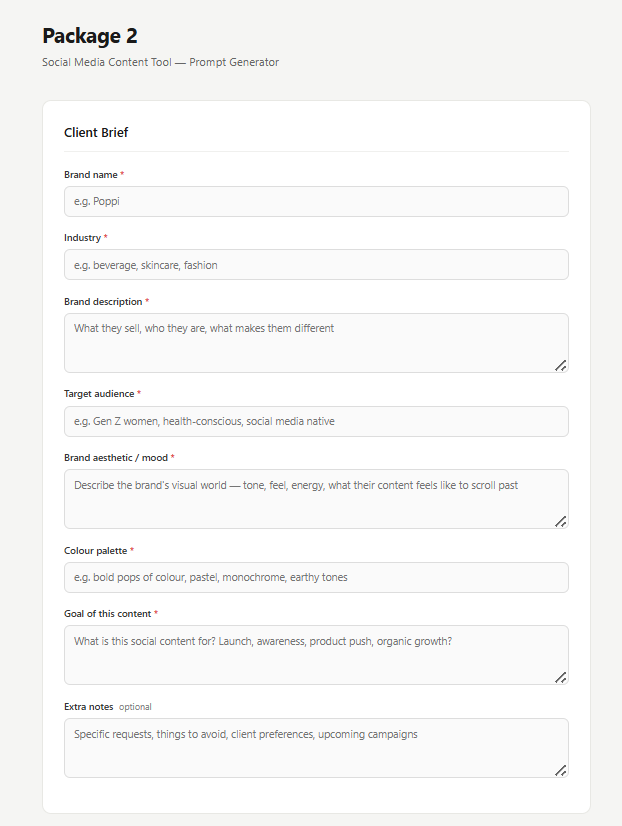Screen dimensions: 622x826
Task: Click the Target audience label
Action: pyautogui.click(x=99, y=394)
